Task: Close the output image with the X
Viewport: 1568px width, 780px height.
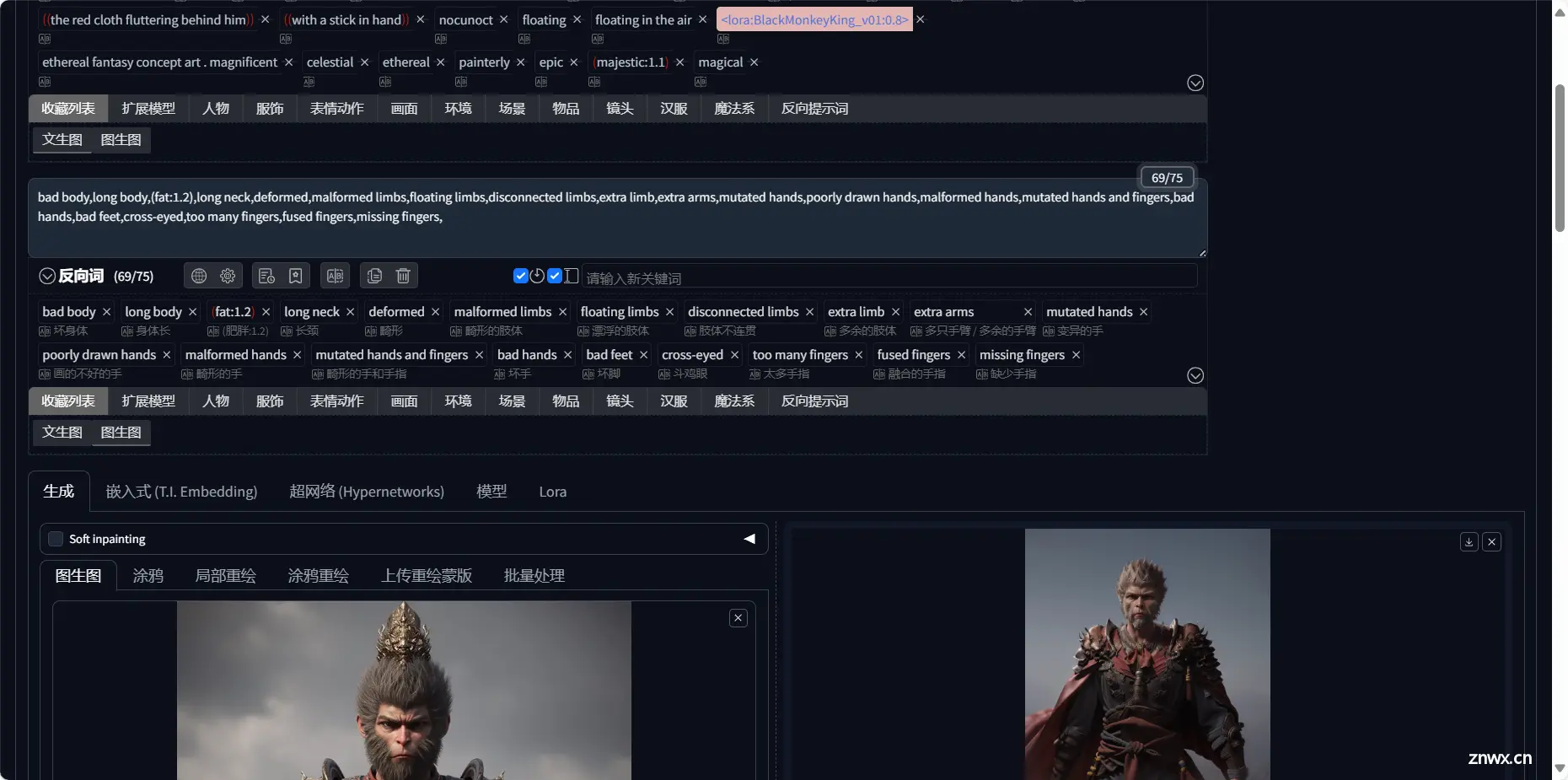Action: [1491, 542]
